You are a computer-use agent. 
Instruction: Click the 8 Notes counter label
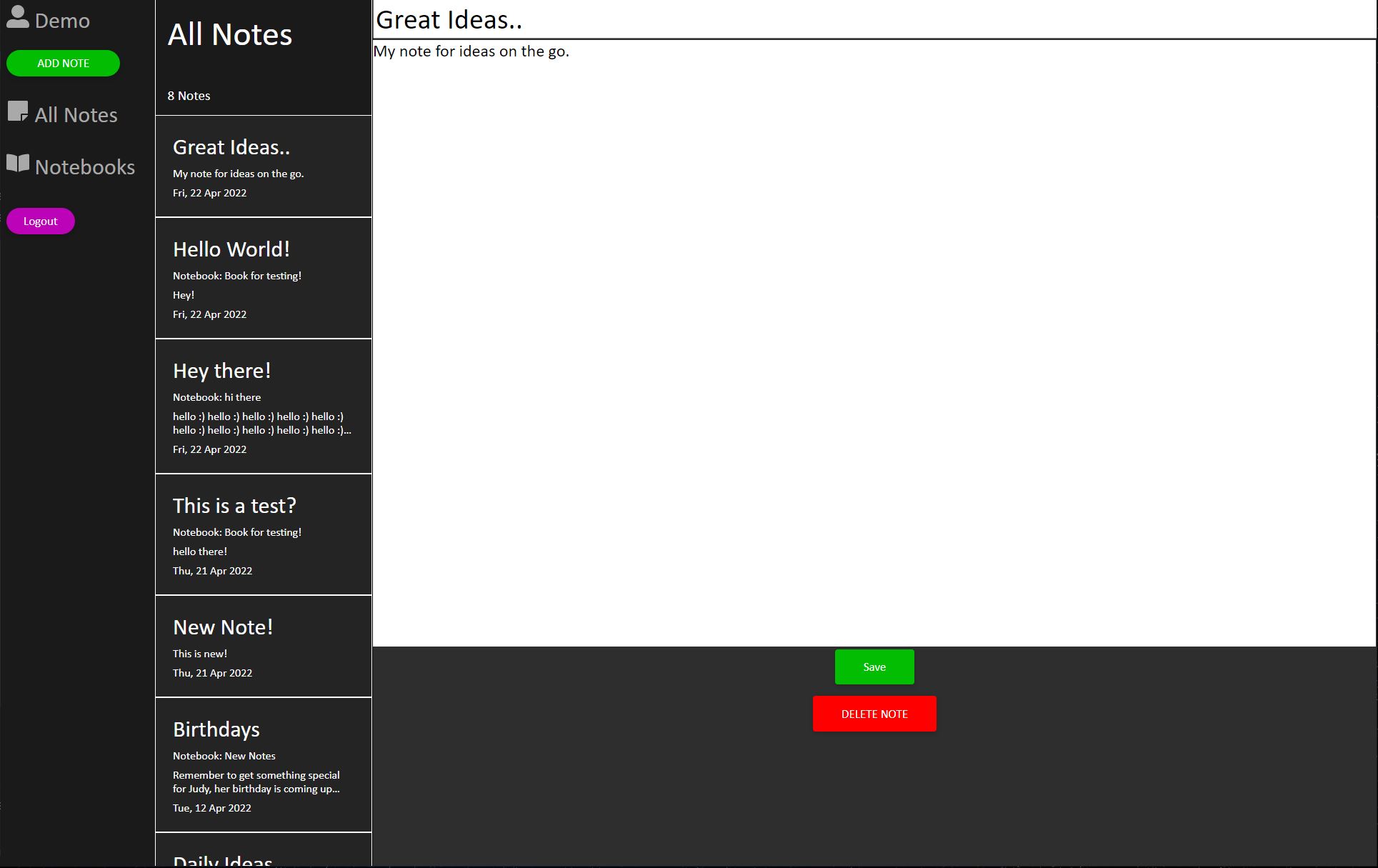pos(189,95)
